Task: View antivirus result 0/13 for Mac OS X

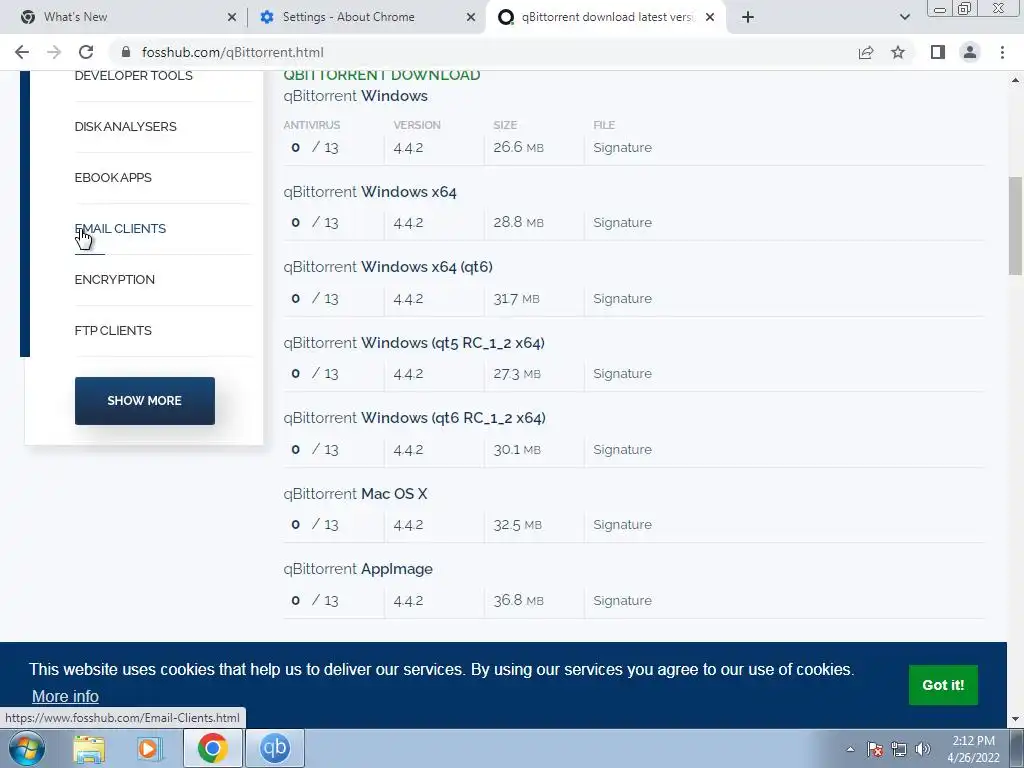Action: [x=315, y=524]
